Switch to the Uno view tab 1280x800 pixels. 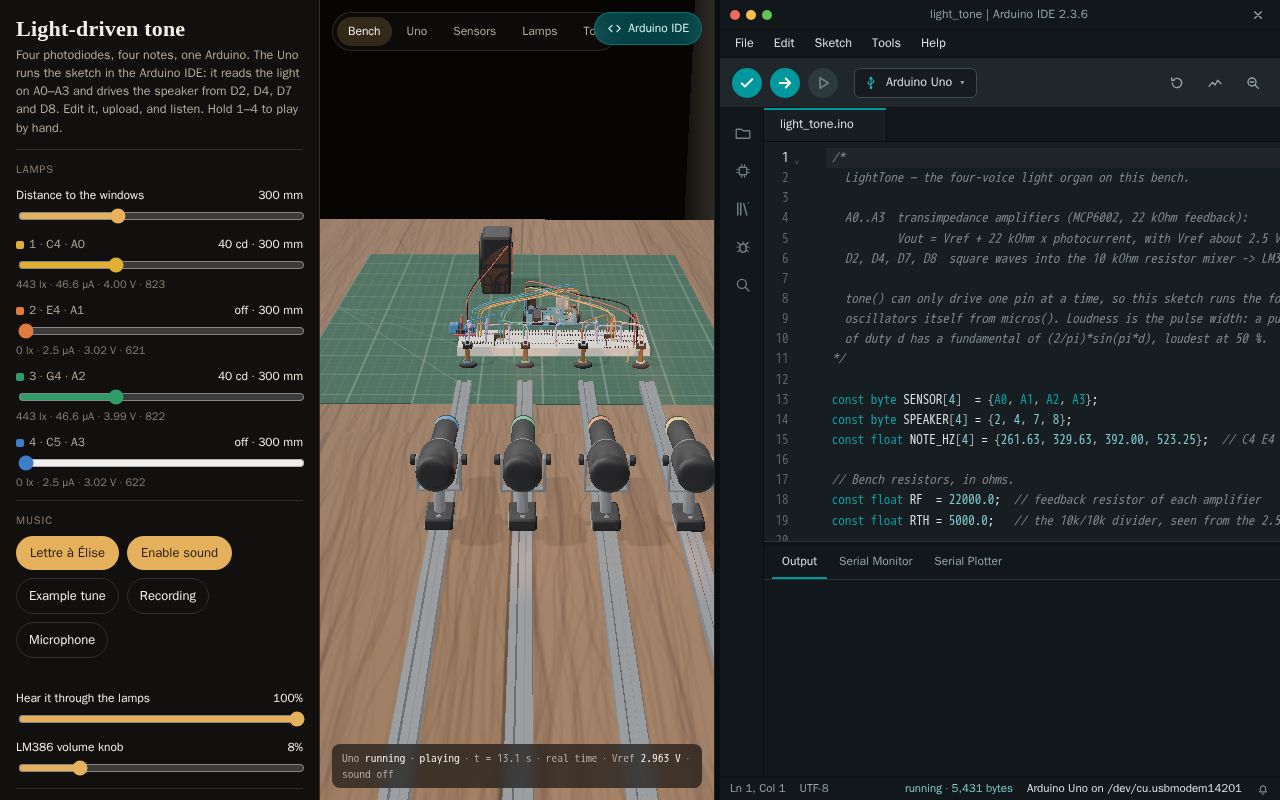pos(417,31)
